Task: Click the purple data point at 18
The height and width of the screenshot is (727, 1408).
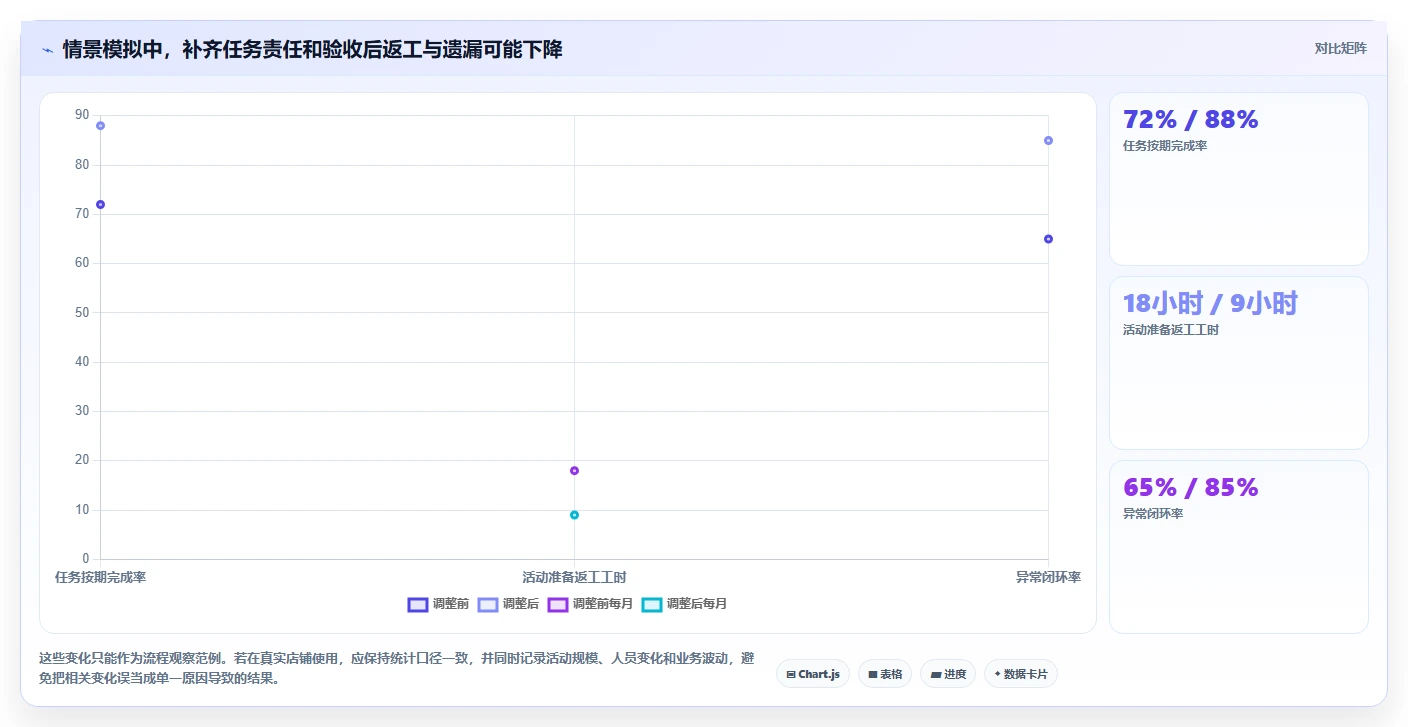Action: click(574, 470)
